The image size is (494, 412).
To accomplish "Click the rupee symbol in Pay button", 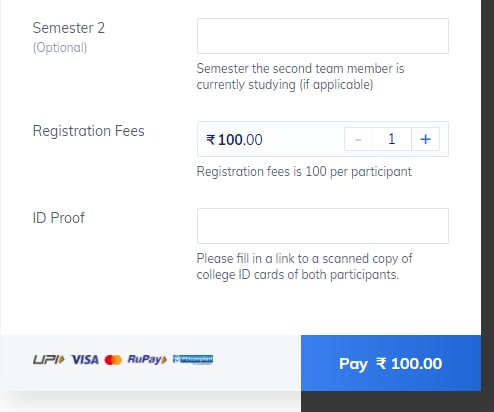I will pyautogui.click(x=381, y=363).
